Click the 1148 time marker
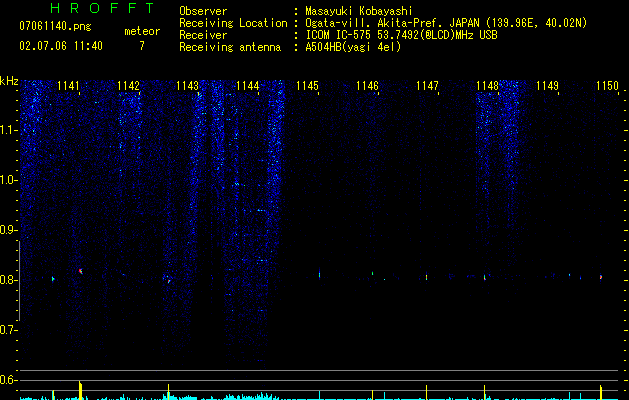 pos(487,86)
